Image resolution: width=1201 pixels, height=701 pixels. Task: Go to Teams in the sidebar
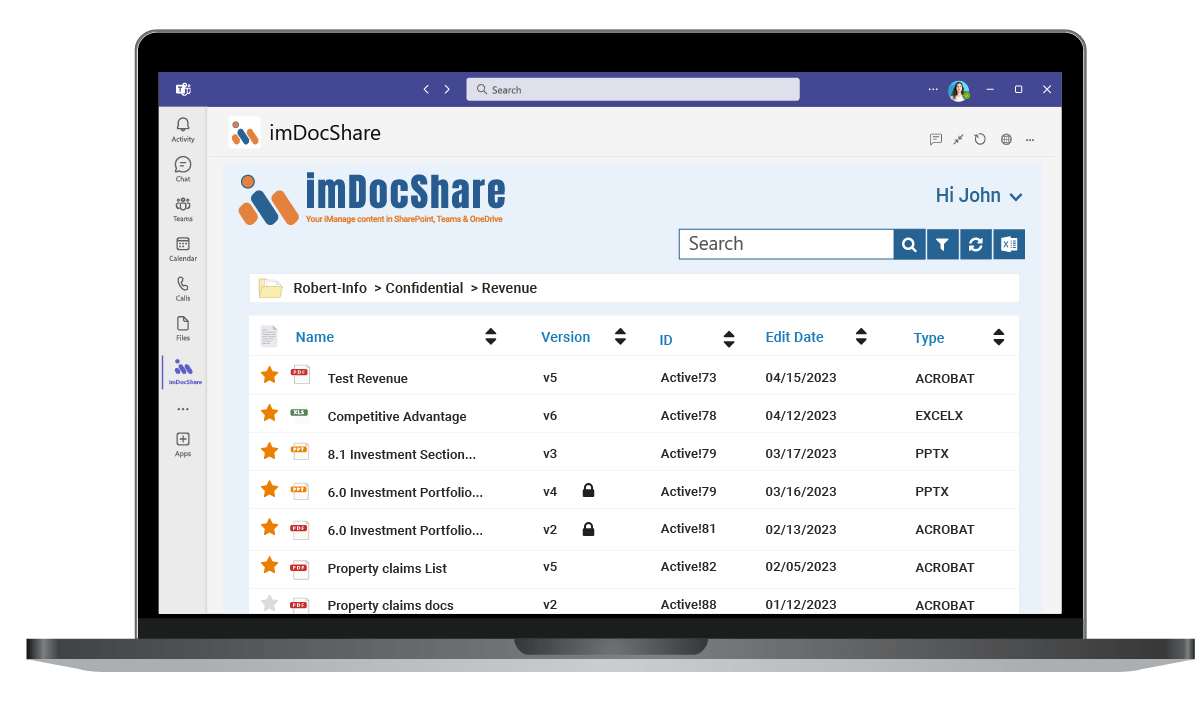183,209
